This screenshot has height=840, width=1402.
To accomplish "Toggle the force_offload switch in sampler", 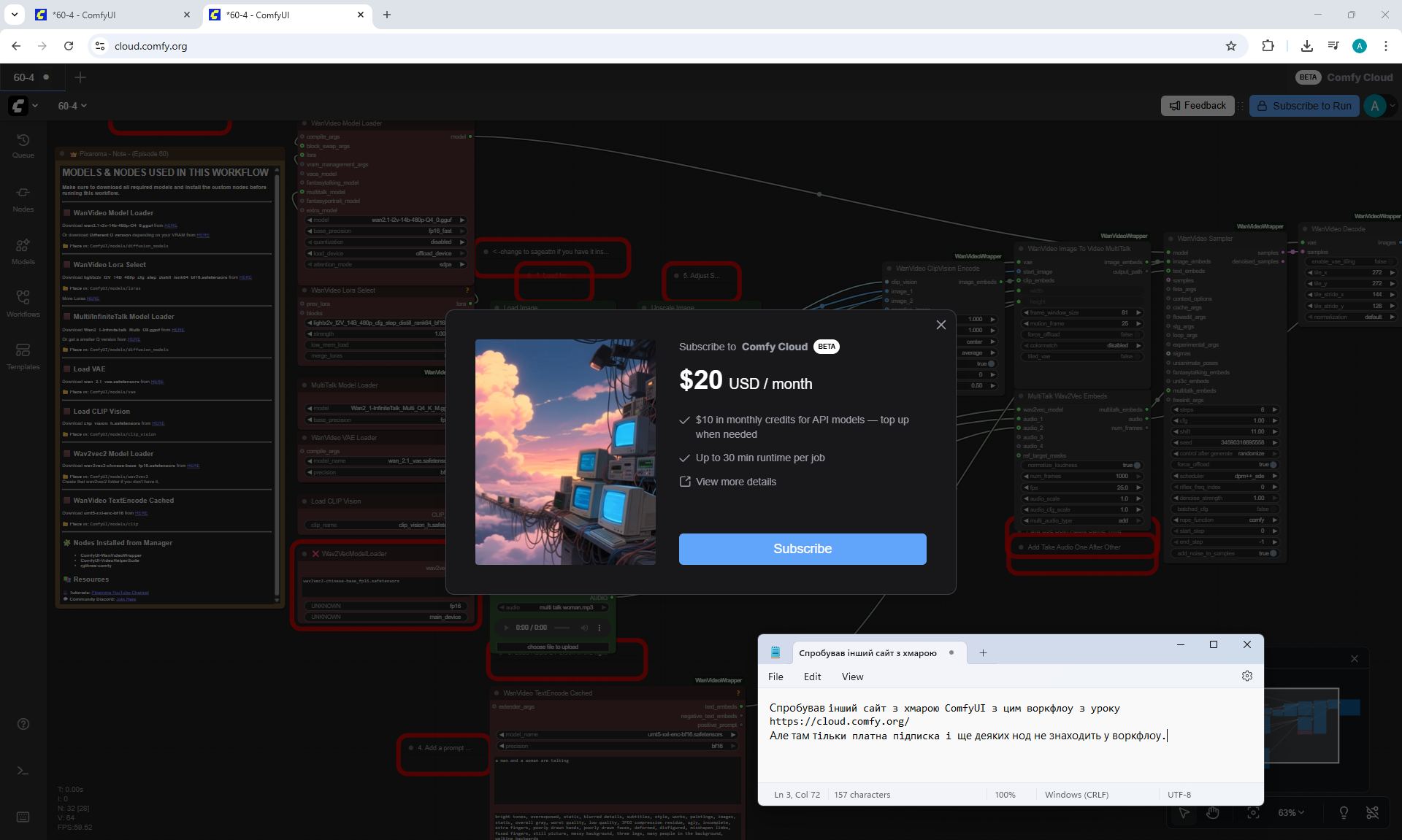I will tap(1273, 464).
